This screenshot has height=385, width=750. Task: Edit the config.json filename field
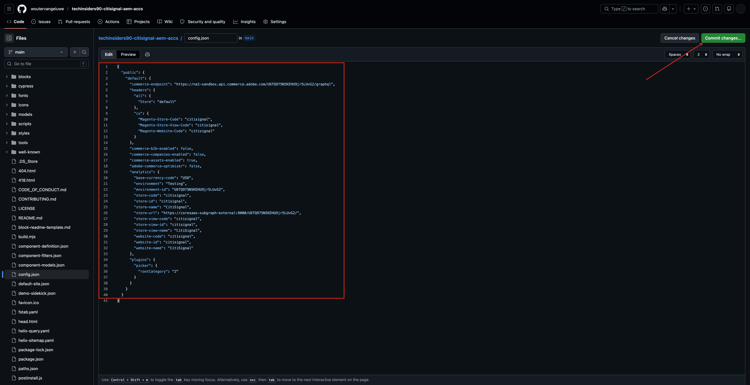(211, 38)
